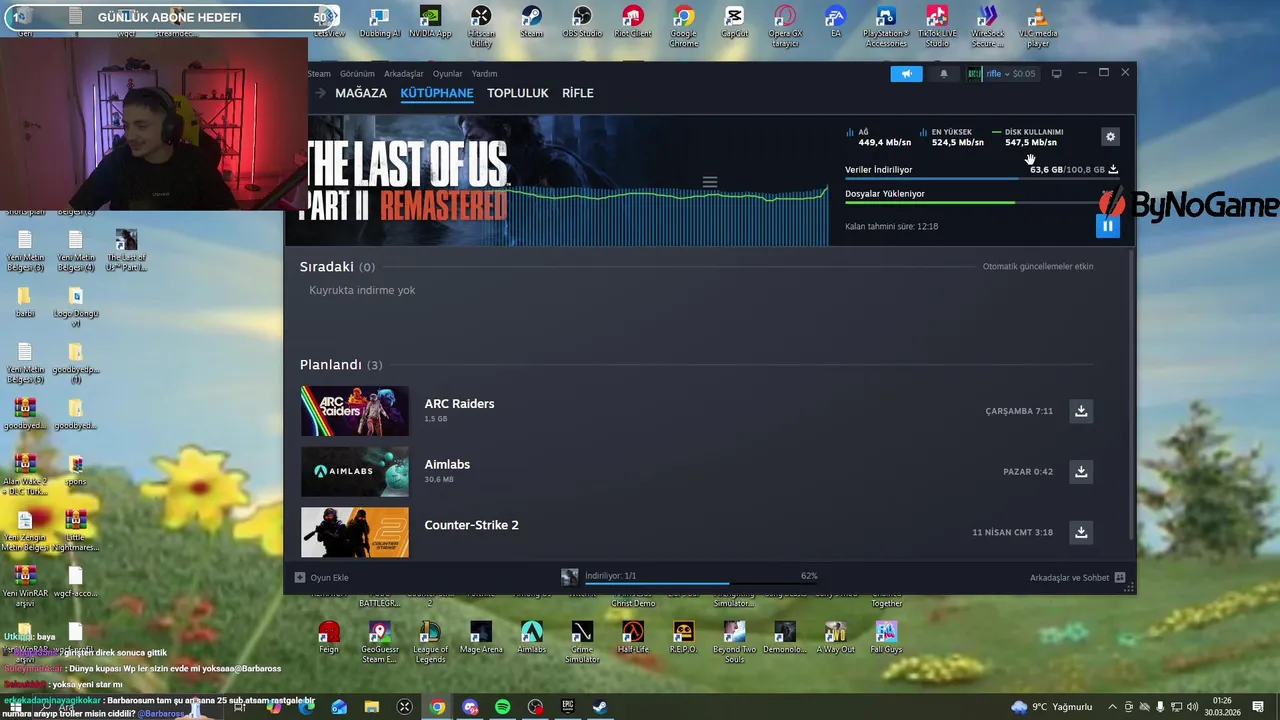The image size is (1280, 720).
Task: Click the Steam forward navigation arrow
Action: click(320, 93)
